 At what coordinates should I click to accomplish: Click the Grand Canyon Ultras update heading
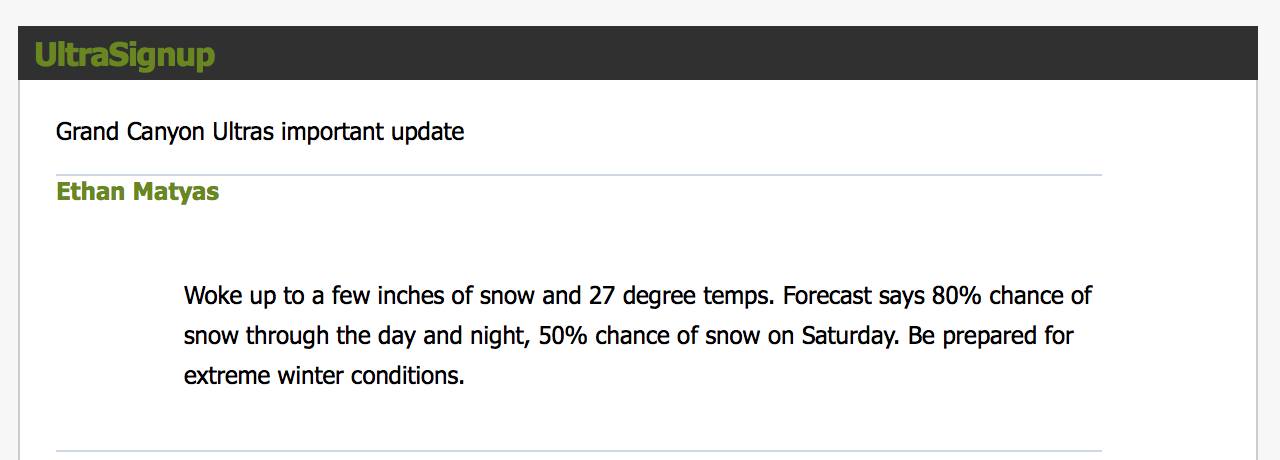coord(260,131)
